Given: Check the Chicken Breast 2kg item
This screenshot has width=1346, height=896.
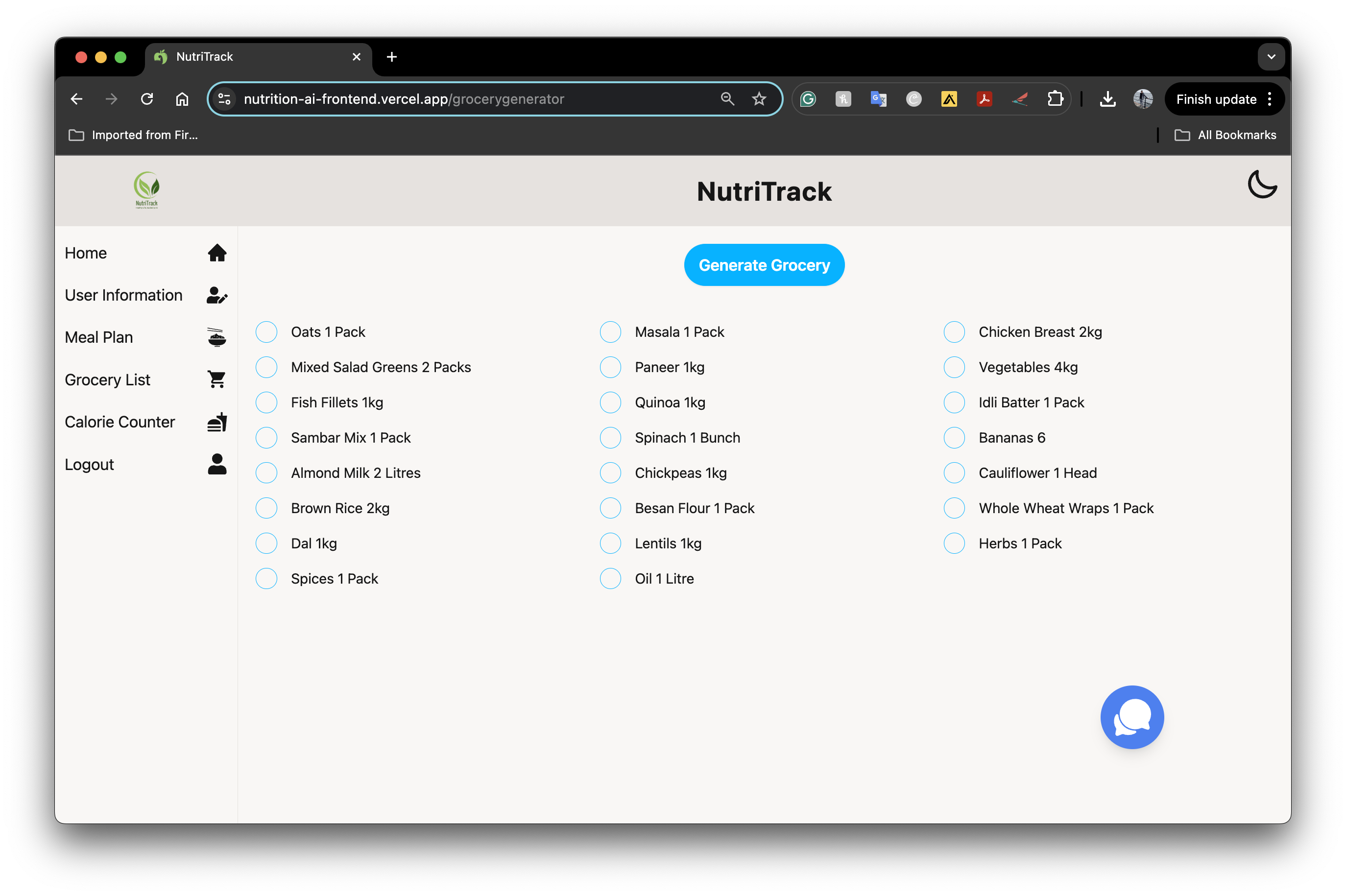Looking at the screenshot, I should (x=953, y=332).
